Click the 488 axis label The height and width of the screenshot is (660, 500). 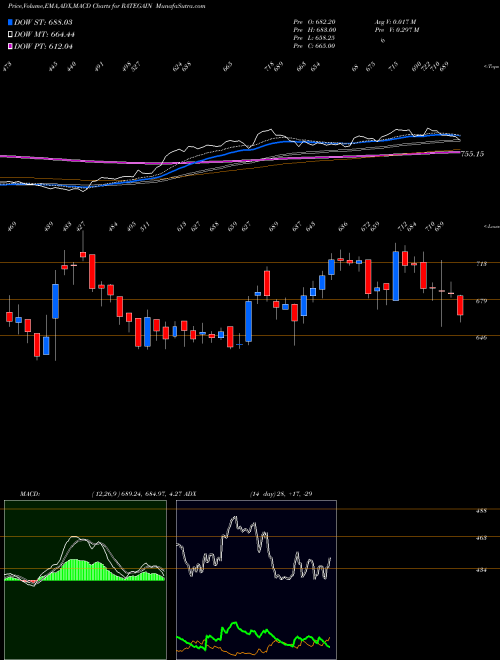(482, 511)
